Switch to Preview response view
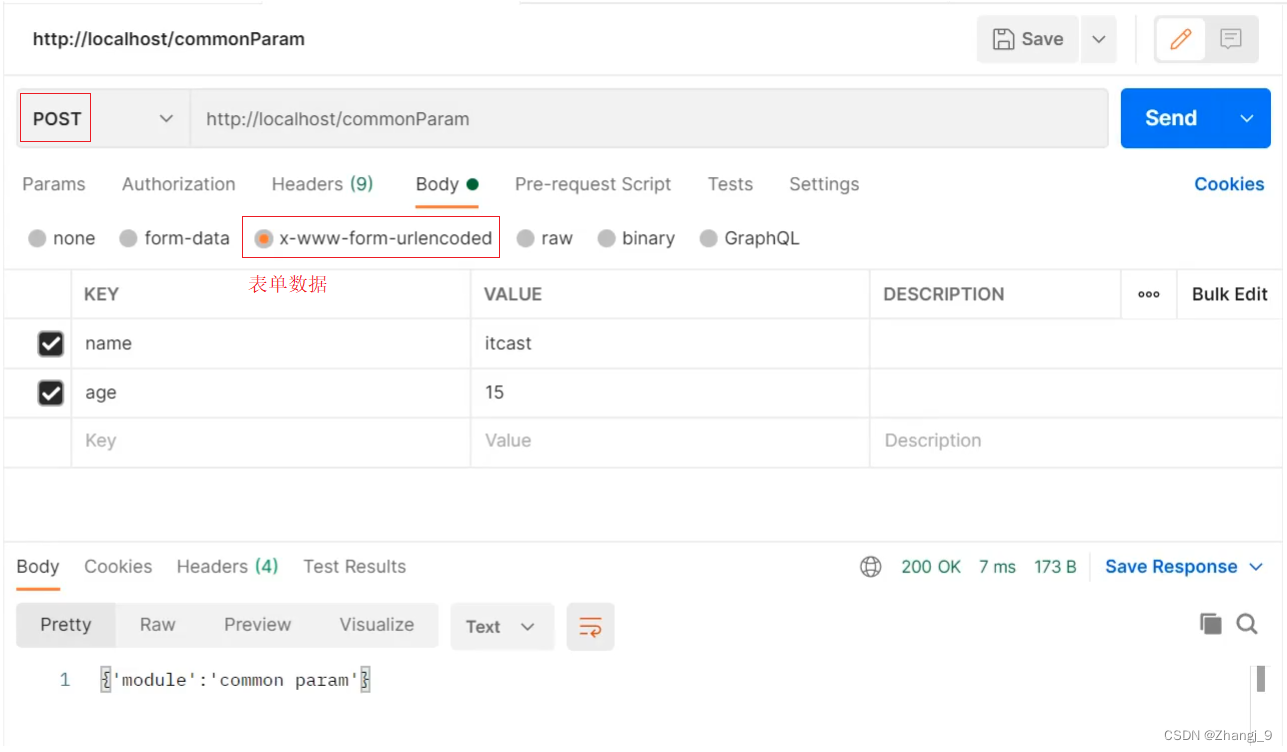1287x752 pixels. click(x=258, y=625)
